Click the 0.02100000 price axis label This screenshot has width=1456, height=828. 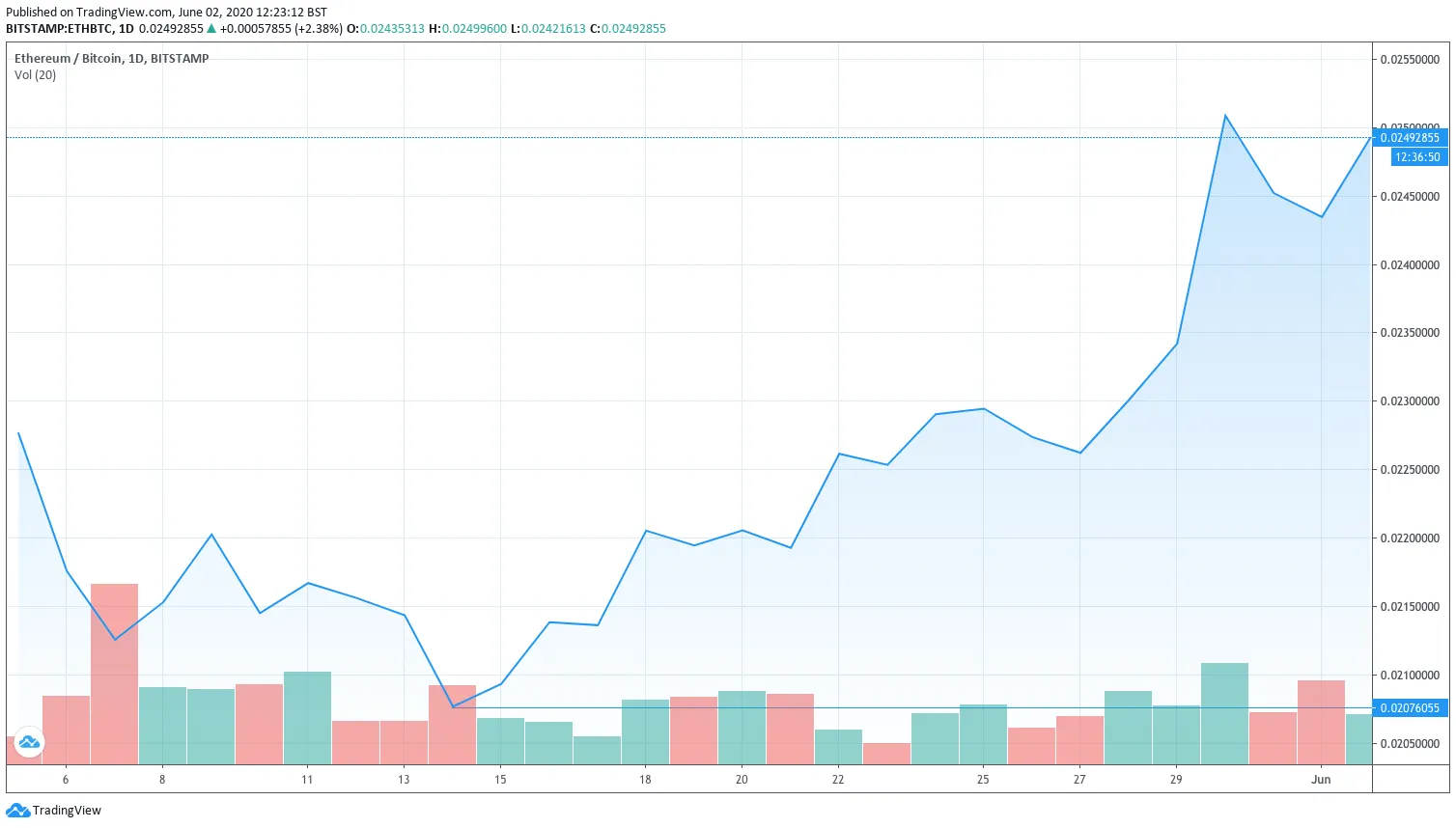coord(1410,676)
